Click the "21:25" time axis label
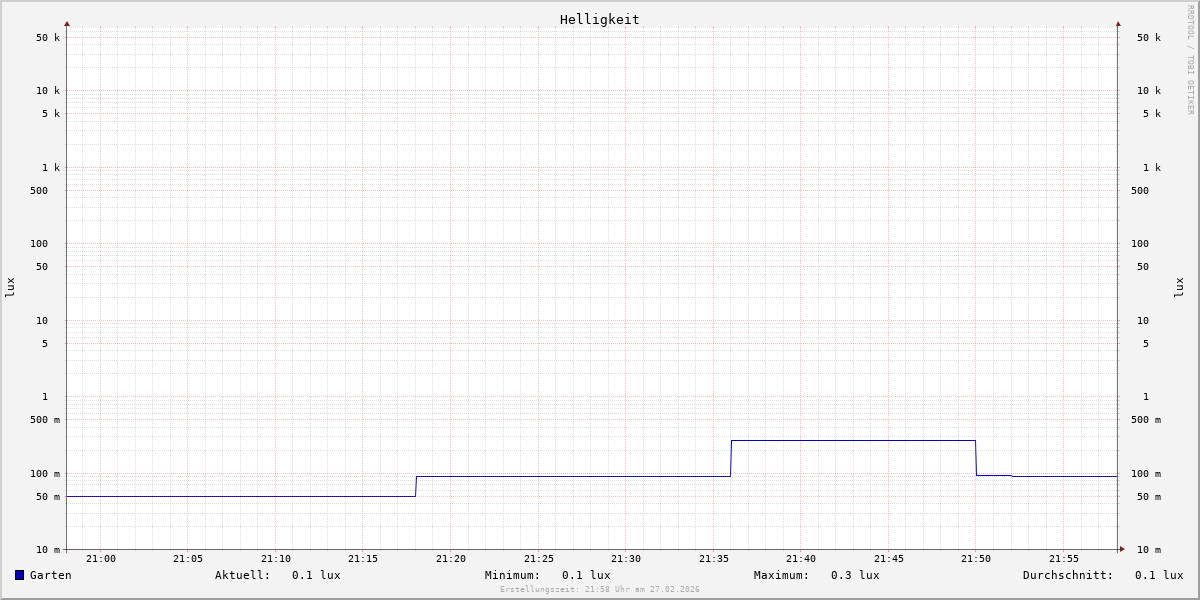Image resolution: width=1200 pixels, height=600 pixels. tap(539, 559)
